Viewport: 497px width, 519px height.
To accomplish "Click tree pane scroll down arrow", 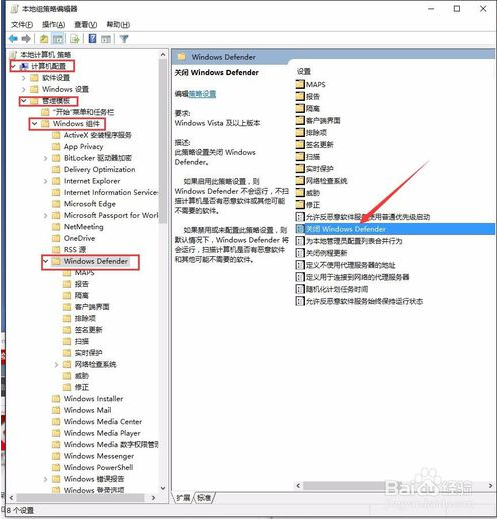I will click(163, 488).
